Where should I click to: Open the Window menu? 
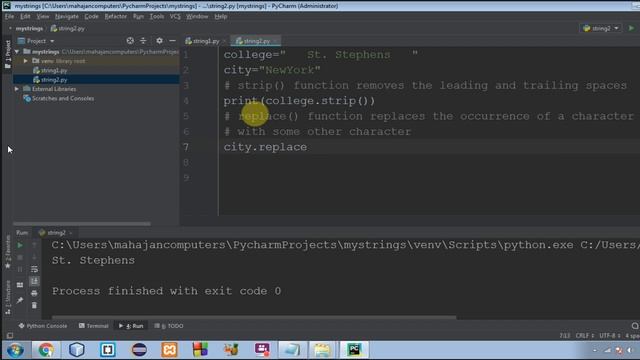[197, 16]
